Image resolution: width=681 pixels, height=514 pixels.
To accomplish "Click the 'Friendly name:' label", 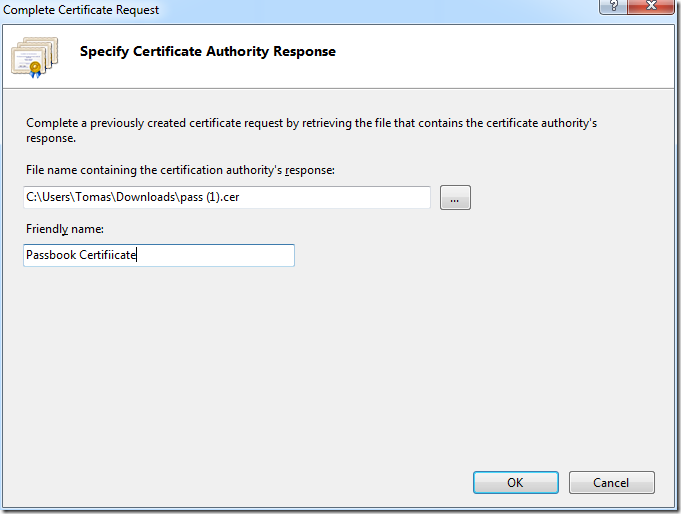I will tap(65, 229).
